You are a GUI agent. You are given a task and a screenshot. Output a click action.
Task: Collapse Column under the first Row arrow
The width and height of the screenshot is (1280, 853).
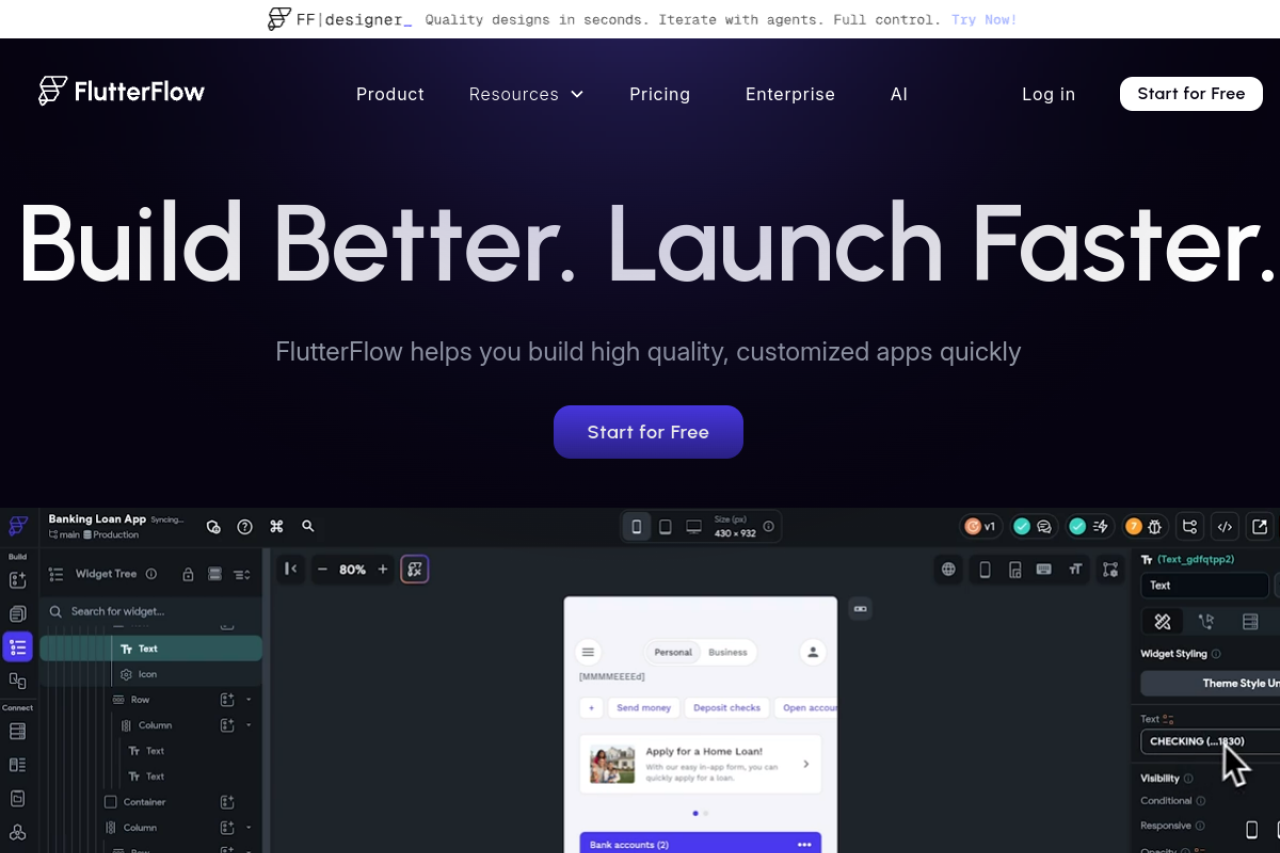point(249,725)
